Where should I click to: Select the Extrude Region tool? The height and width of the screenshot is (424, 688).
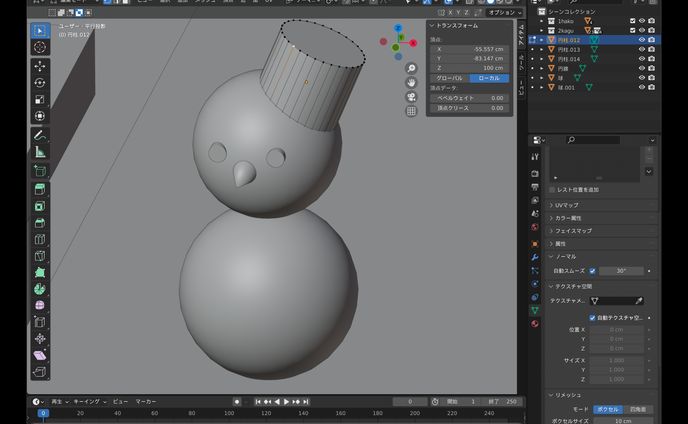tap(40, 190)
